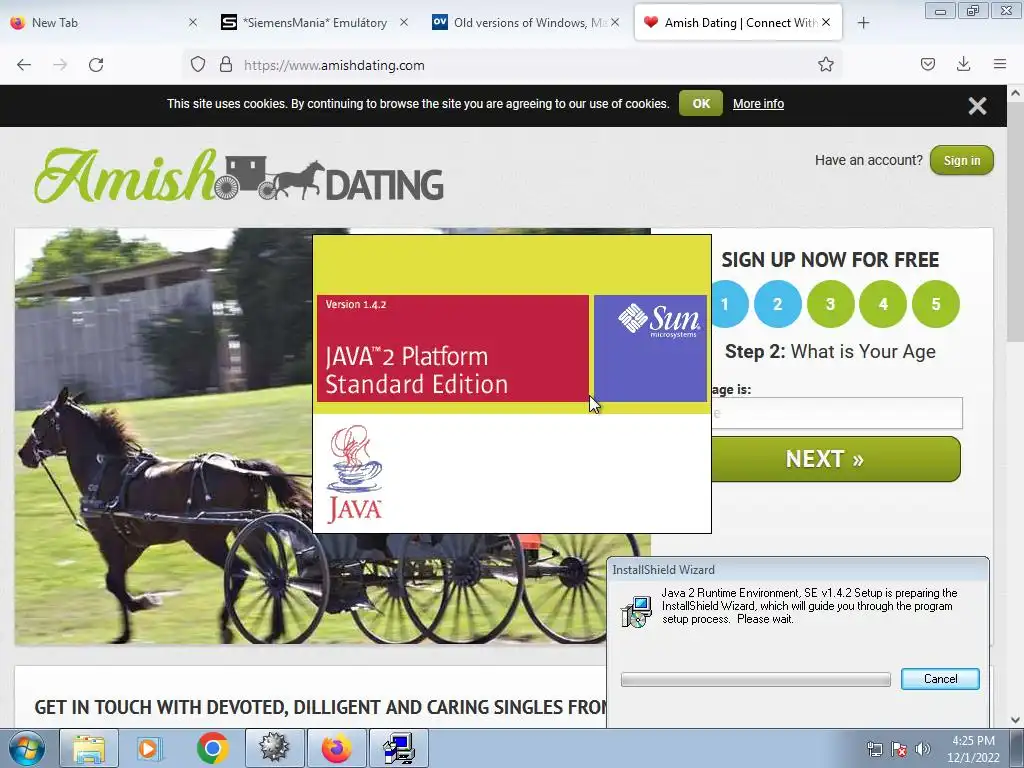This screenshot has height=768, width=1024.
Task: Click the page scrollbar down arrow
Action: pos(1016,720)
